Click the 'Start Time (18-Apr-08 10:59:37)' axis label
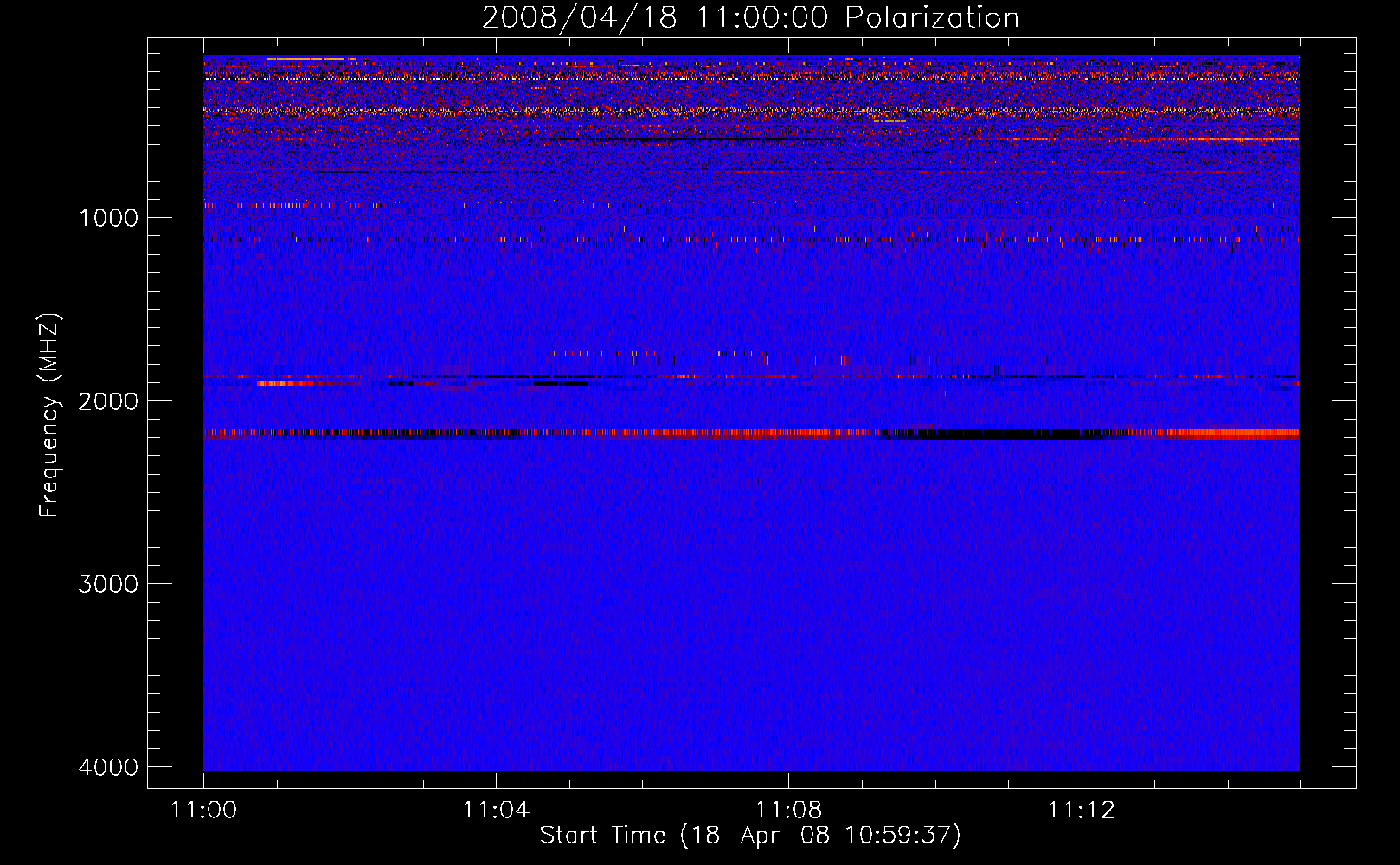1400x865 pixels. pos(750,836)
